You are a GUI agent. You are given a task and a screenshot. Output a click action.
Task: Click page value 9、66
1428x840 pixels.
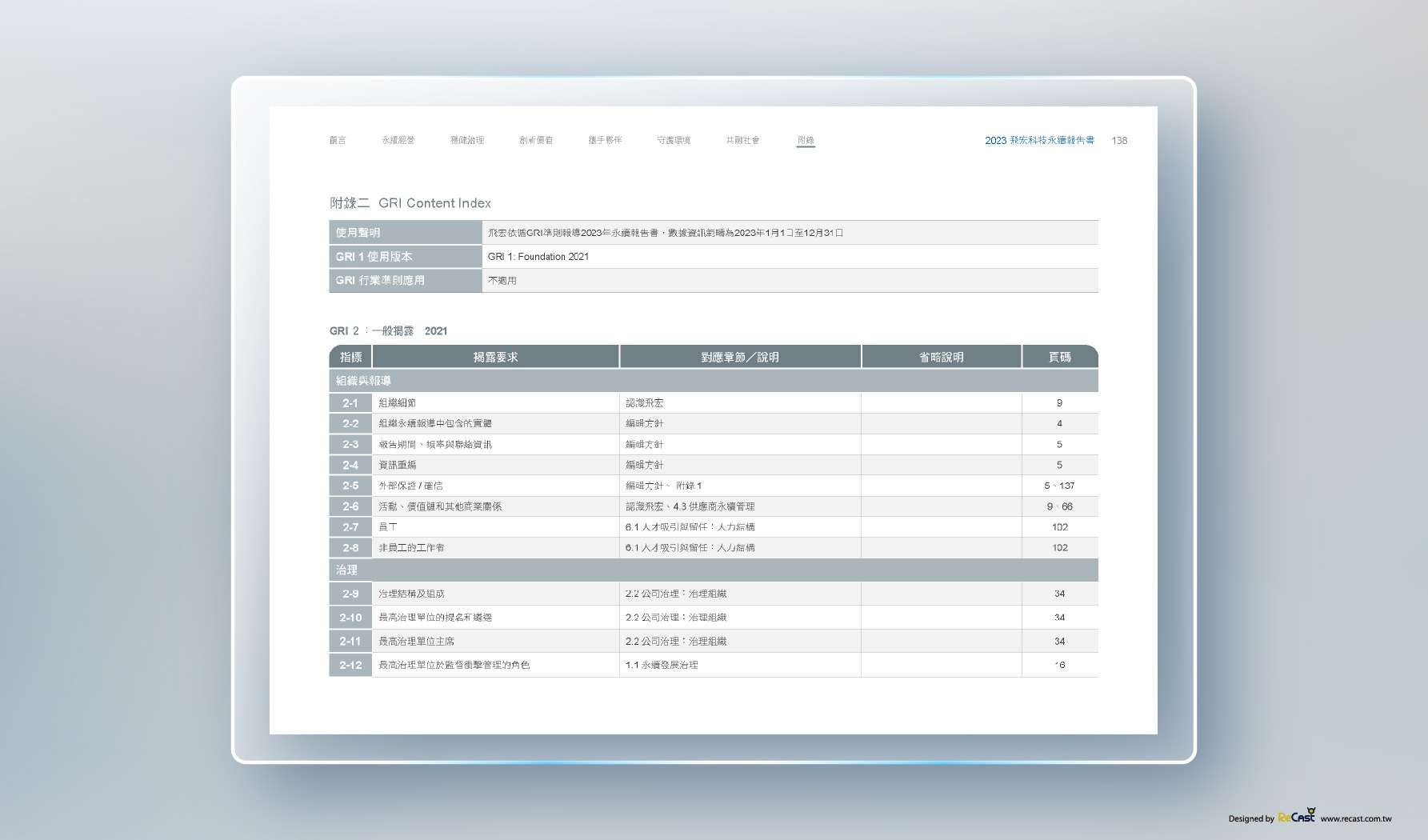coord(1060,506)
